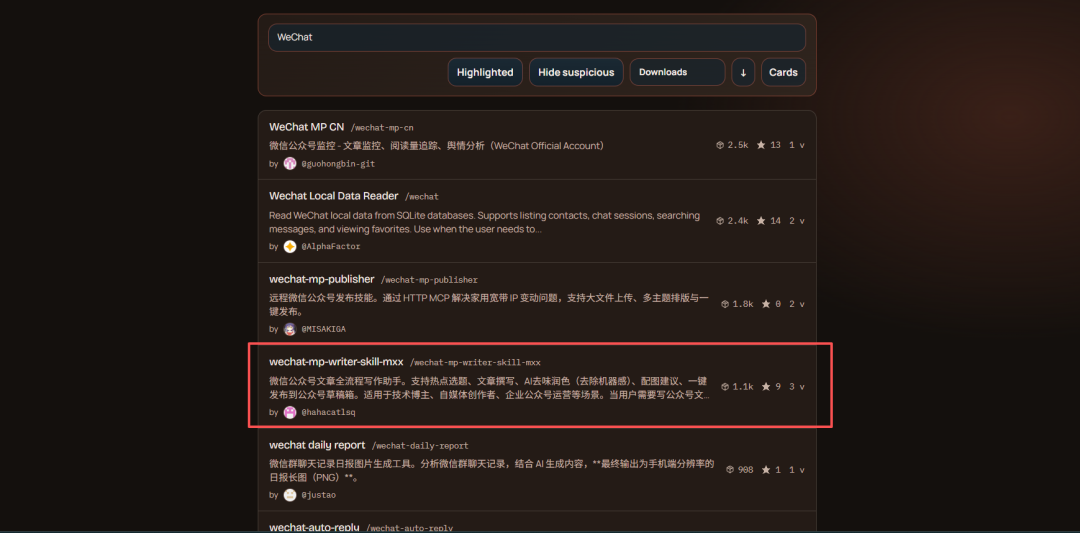
Task: Click the /wechat-mp-writer-skill-mxx slug text
Action: click(475, 362)
